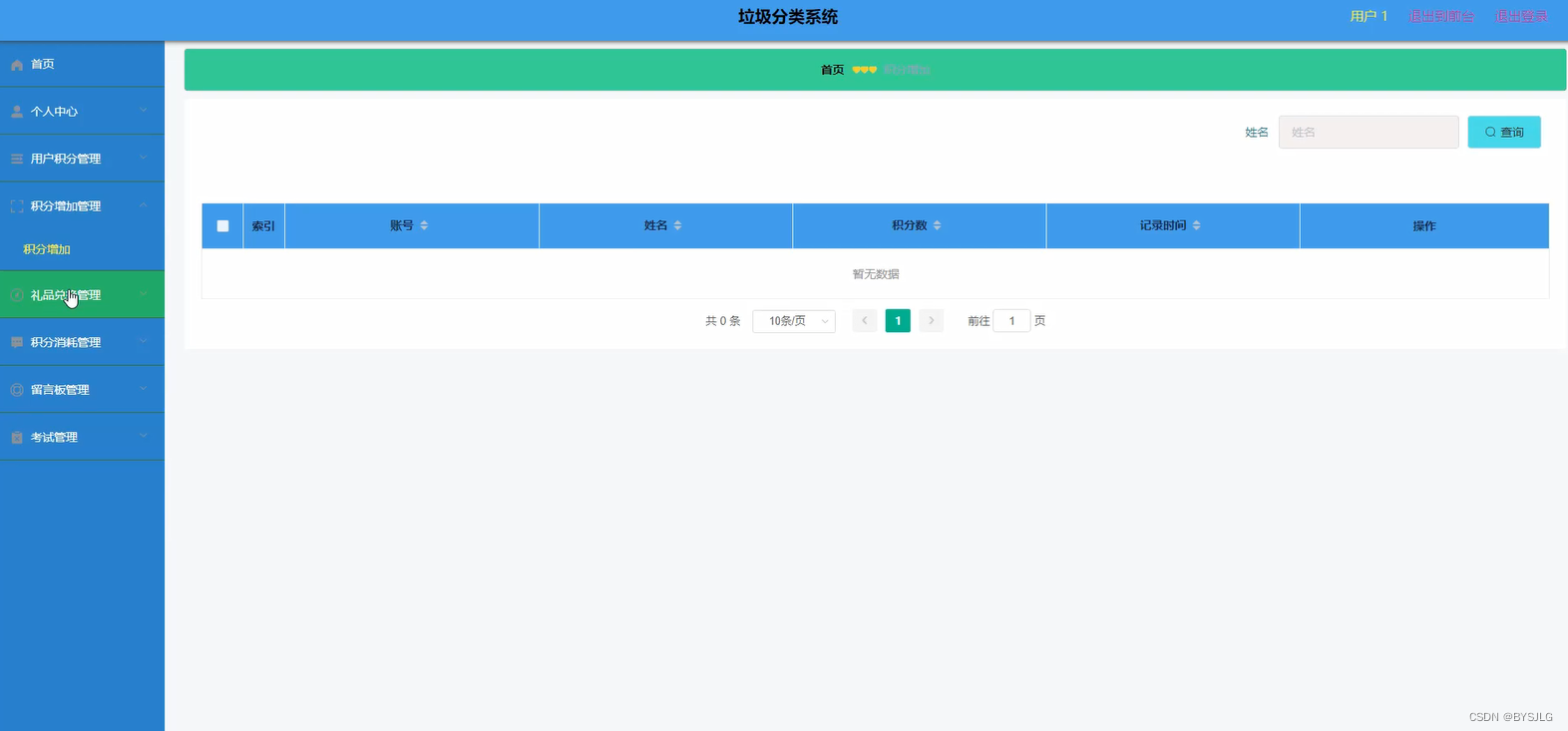The image size is (1568, 731).
Task: Expand the 礼品兑换管理 chevron
Action: (144, 294)
